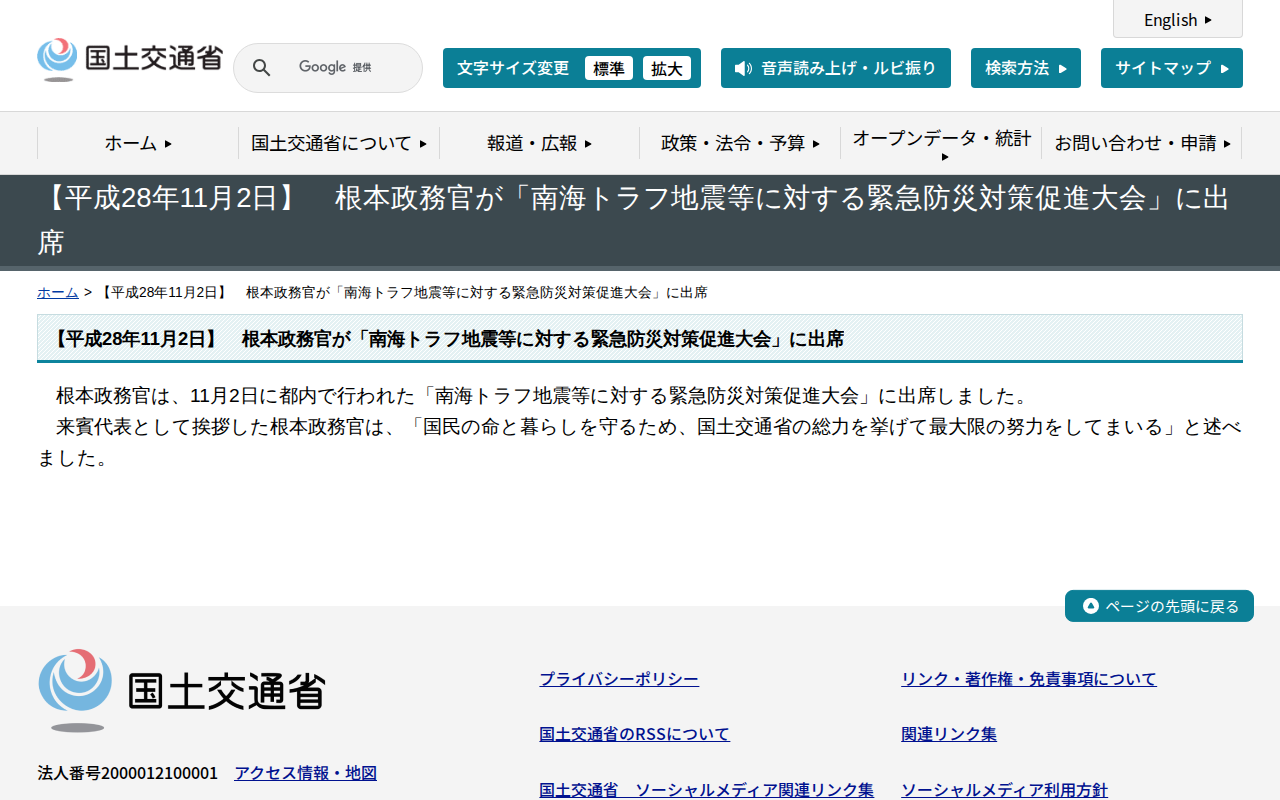Click the ホーム breadcrumb link

pos(58,292)
